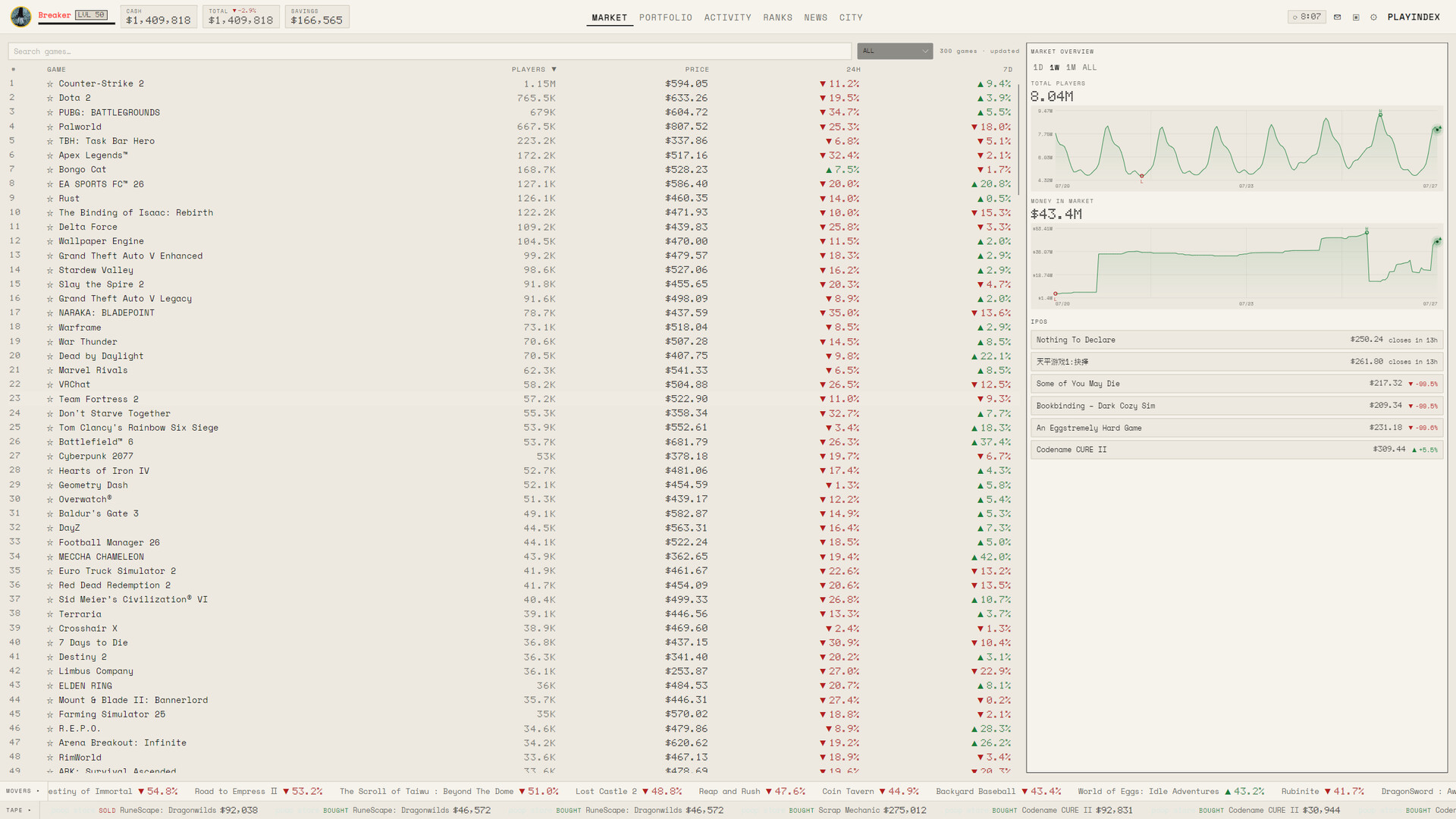Star Counter-Strike 2 as a favorite

pyautogui.click(x=50, y=84)
